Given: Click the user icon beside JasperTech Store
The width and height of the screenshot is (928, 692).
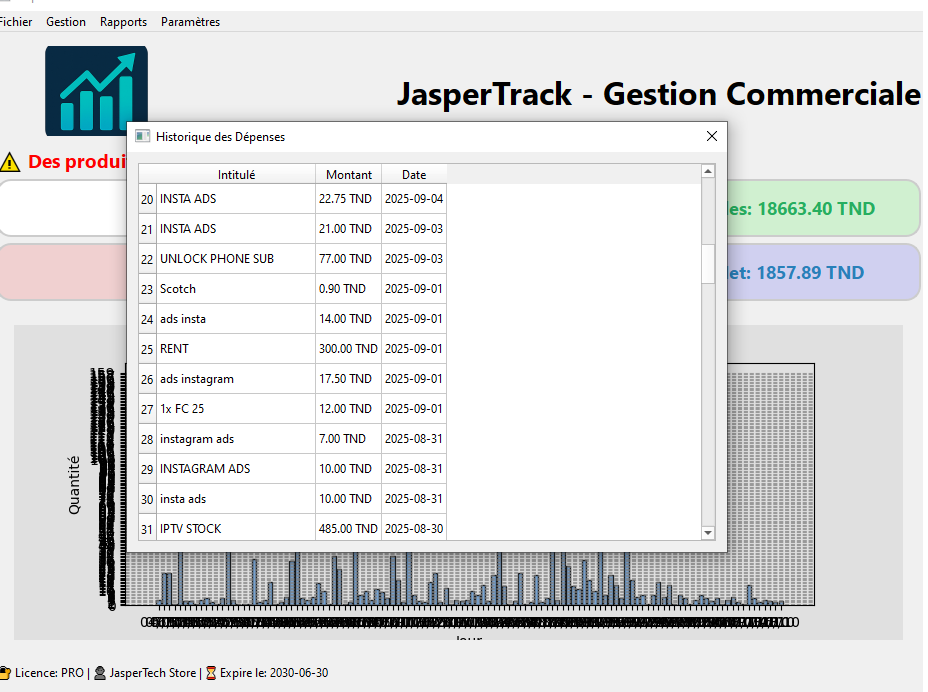Looking at the screenshot, I should (x=100, y=673).
